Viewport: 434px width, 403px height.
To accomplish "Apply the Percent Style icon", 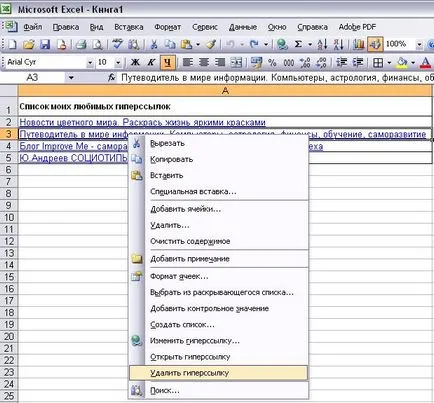I will (x=272, y=62).
